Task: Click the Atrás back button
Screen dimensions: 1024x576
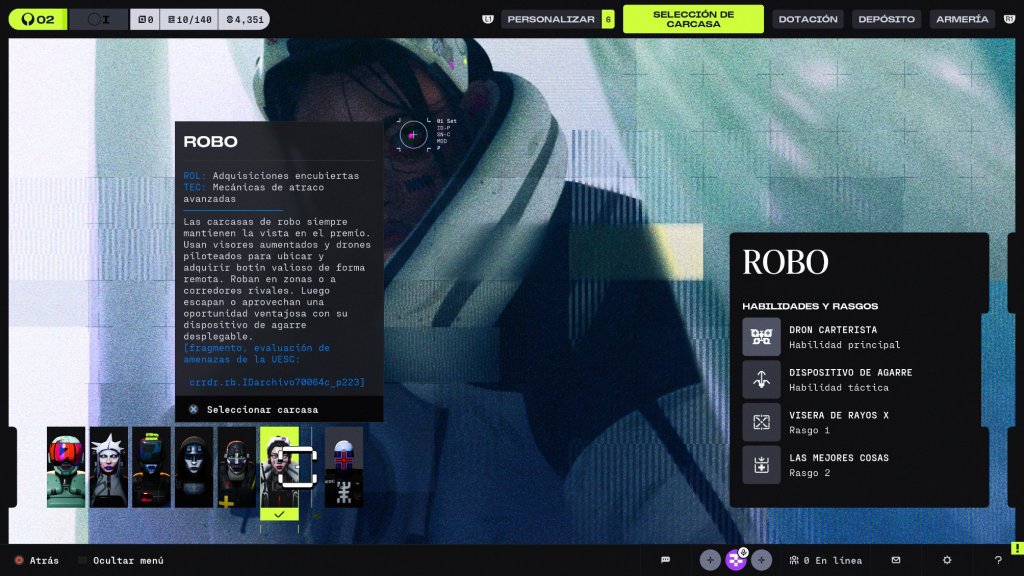Action: pos(36,561)
